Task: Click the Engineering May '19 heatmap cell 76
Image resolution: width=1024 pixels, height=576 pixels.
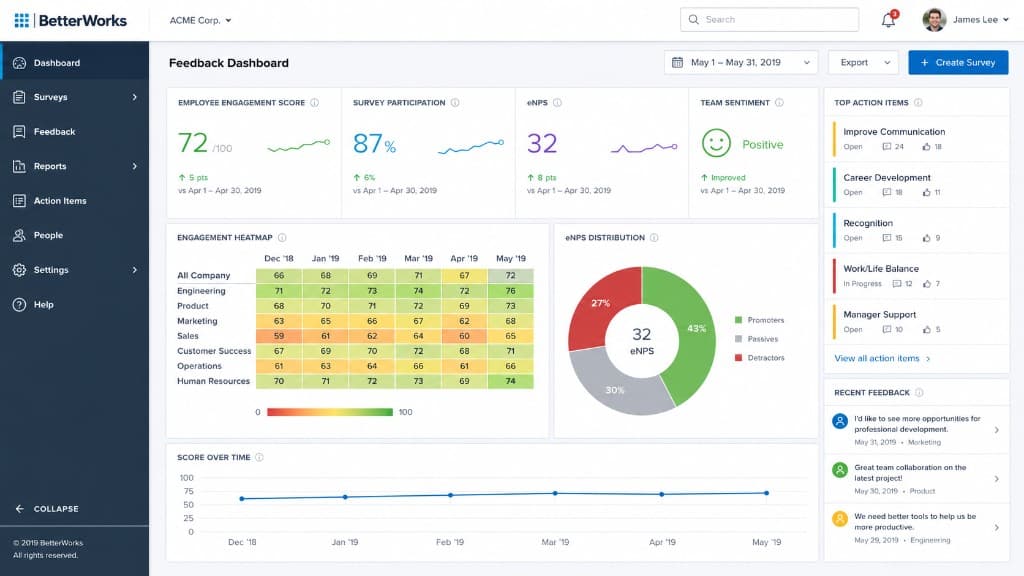Action: coord(510,291)
